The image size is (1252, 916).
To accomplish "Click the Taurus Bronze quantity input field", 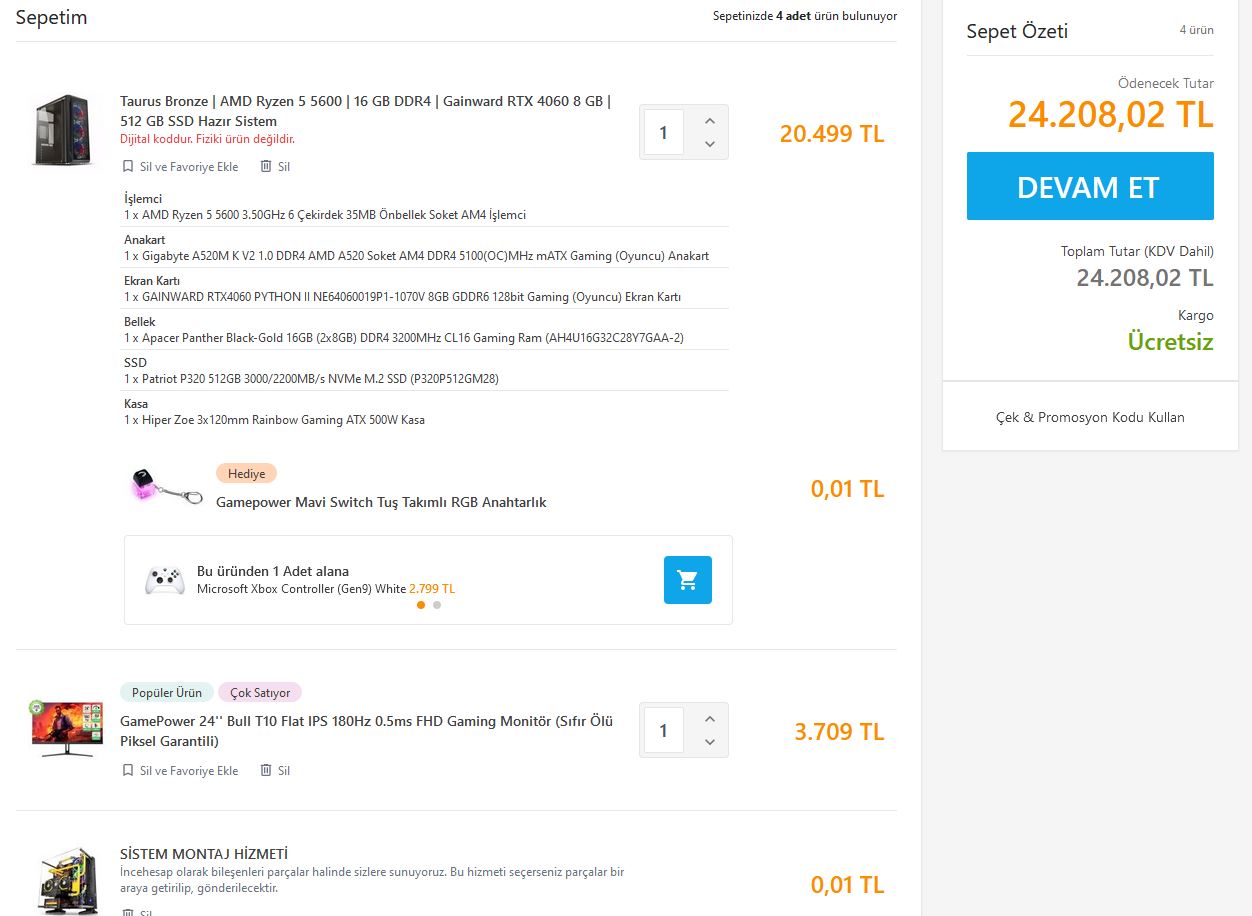I will point(663,132).
